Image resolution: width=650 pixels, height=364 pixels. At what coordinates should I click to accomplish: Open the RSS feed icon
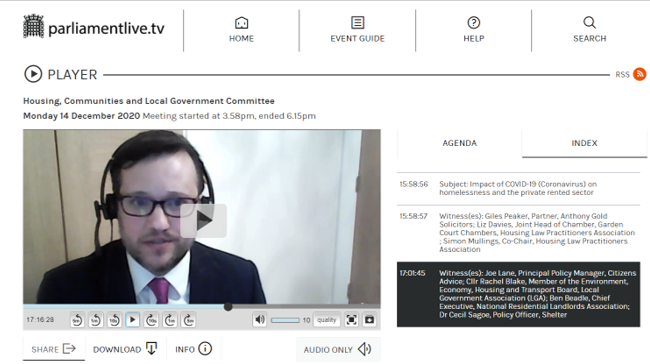640,74
